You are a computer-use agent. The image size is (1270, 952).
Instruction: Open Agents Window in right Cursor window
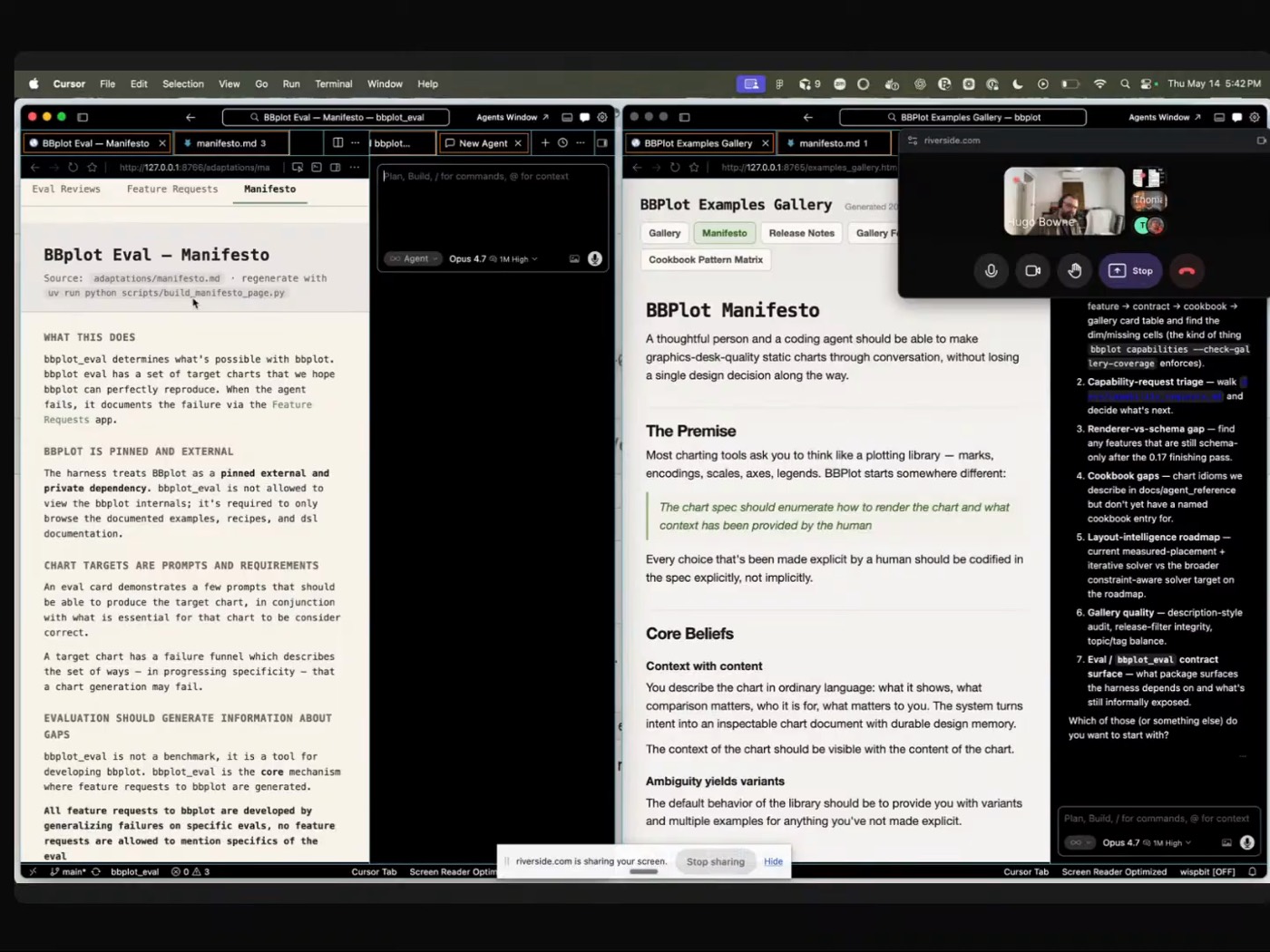[1165, 117]
